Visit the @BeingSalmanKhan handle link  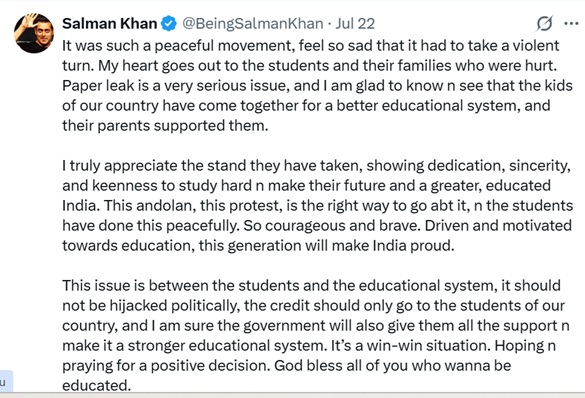(x=253, y=23)
